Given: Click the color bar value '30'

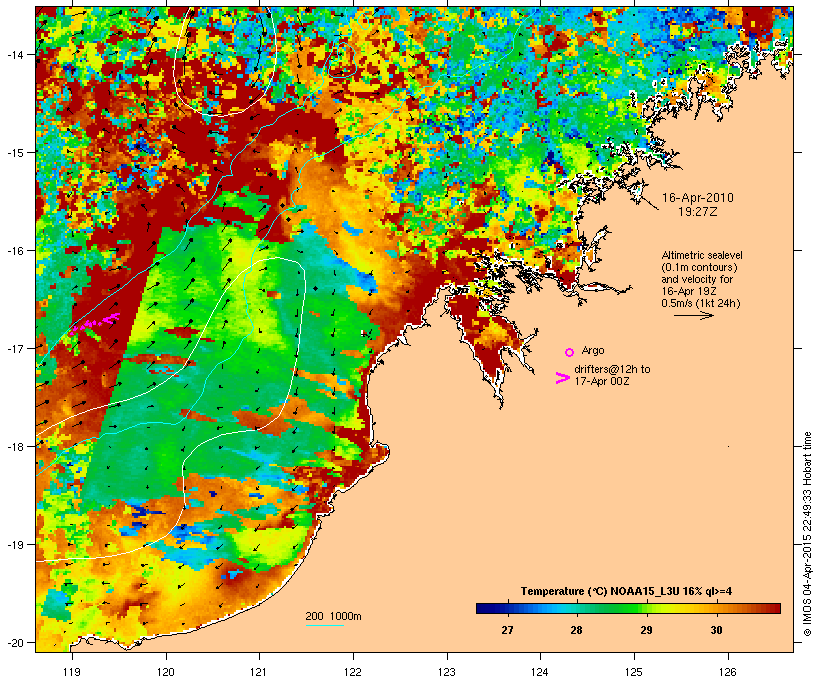Looking at the screenshot, I should [x=716, y=630].
